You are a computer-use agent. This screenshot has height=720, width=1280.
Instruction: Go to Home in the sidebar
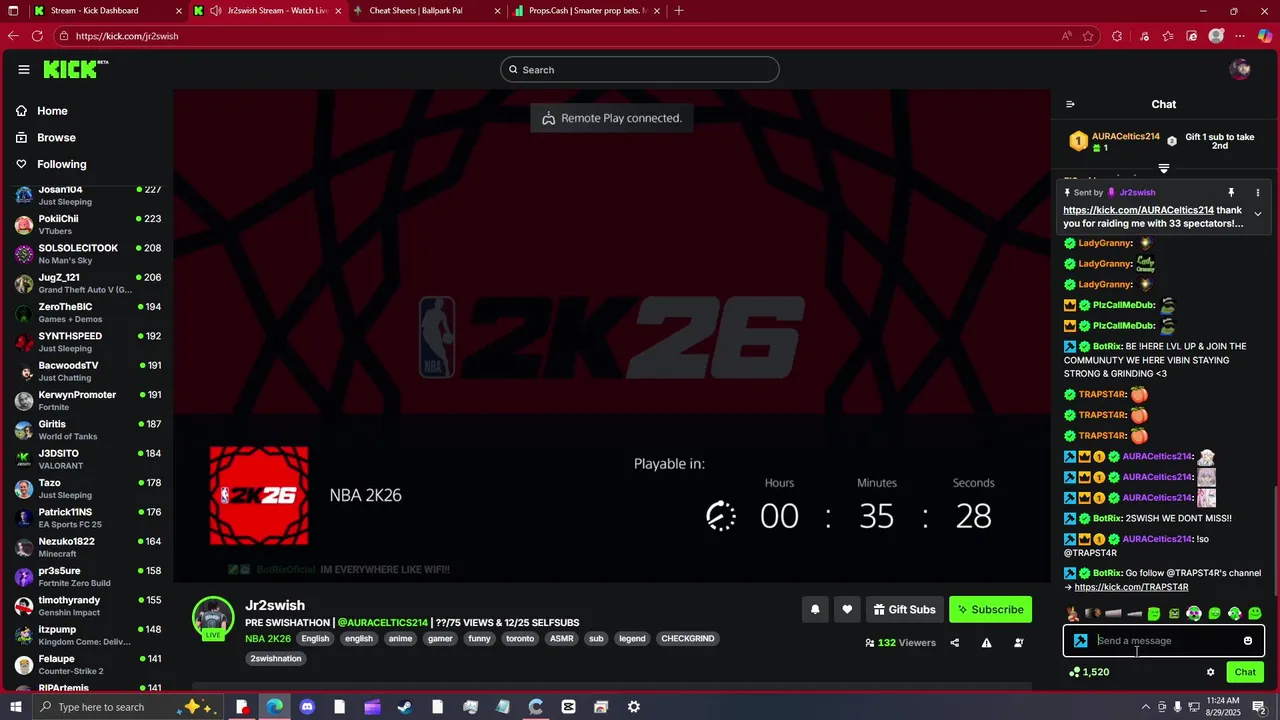pyautogui.click(x=52, y=111)
